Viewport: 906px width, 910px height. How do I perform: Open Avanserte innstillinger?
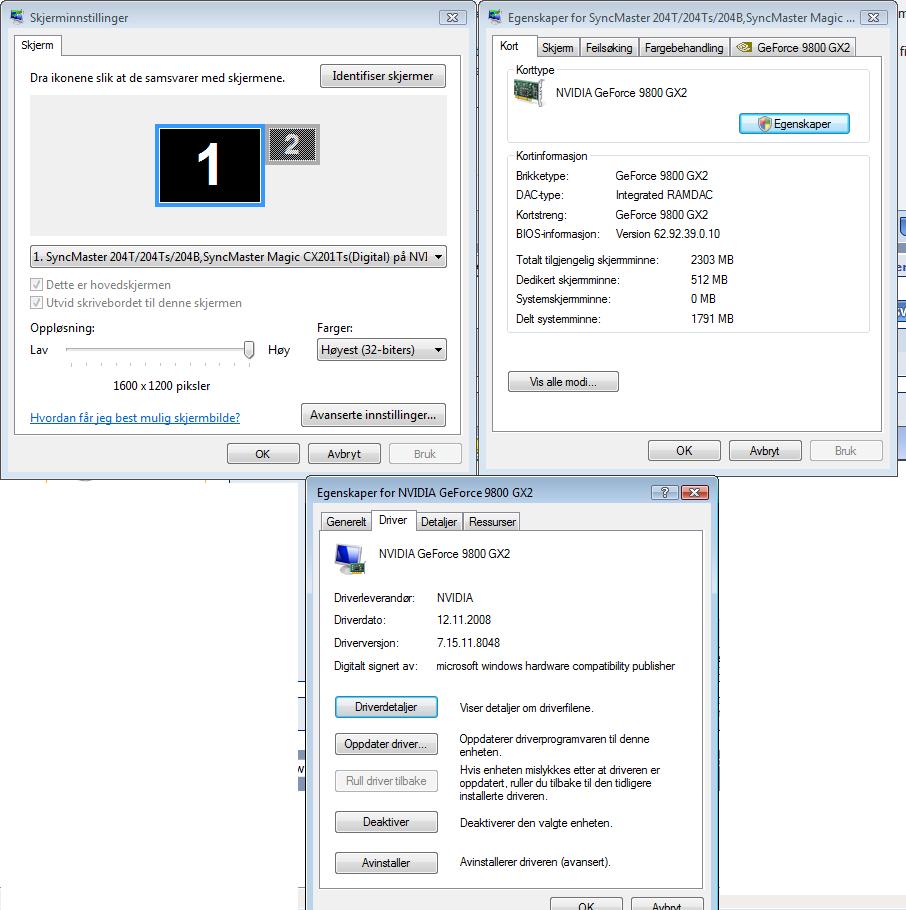(x=373, y=415)
